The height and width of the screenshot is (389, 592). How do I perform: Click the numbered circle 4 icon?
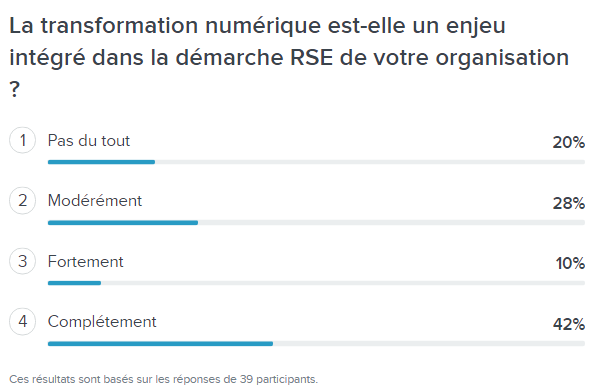click(x=23, y=321)
